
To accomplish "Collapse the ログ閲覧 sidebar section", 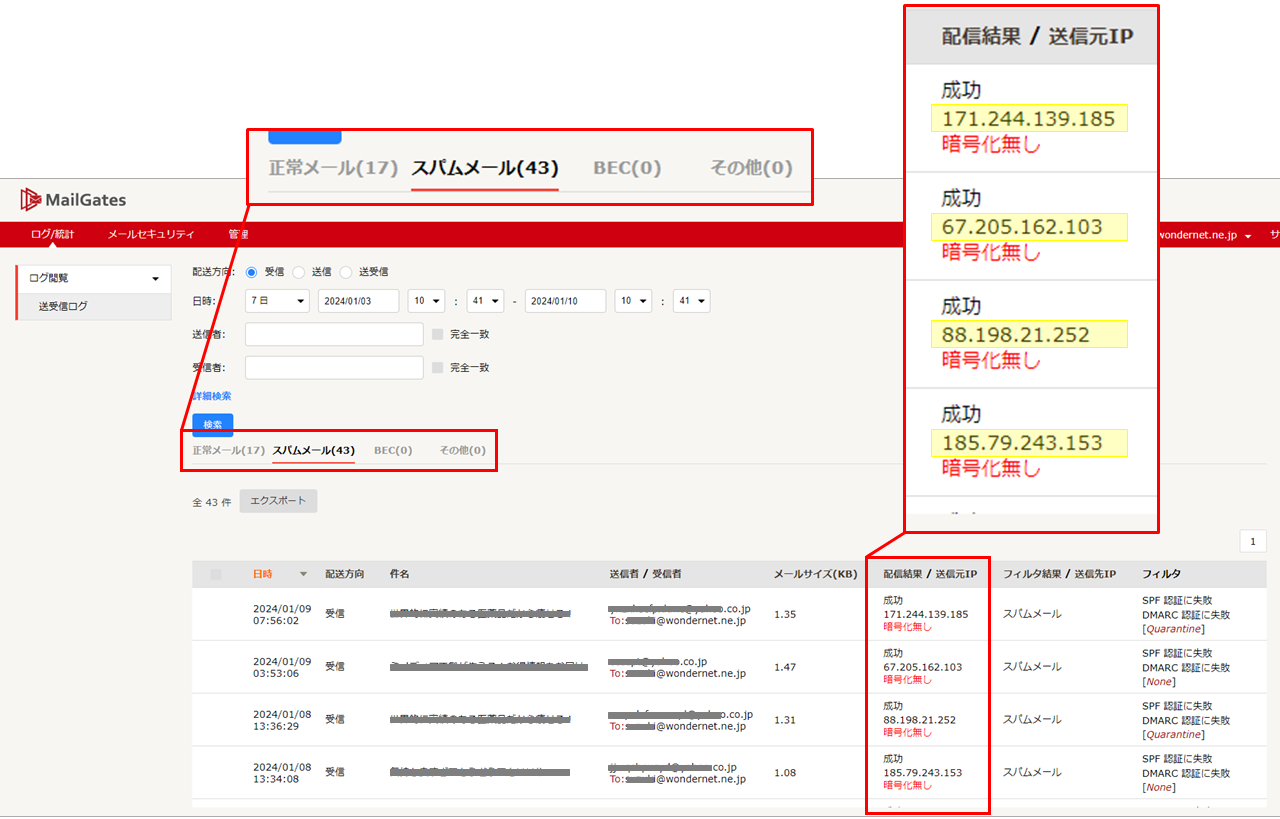I will coord(94,278).
